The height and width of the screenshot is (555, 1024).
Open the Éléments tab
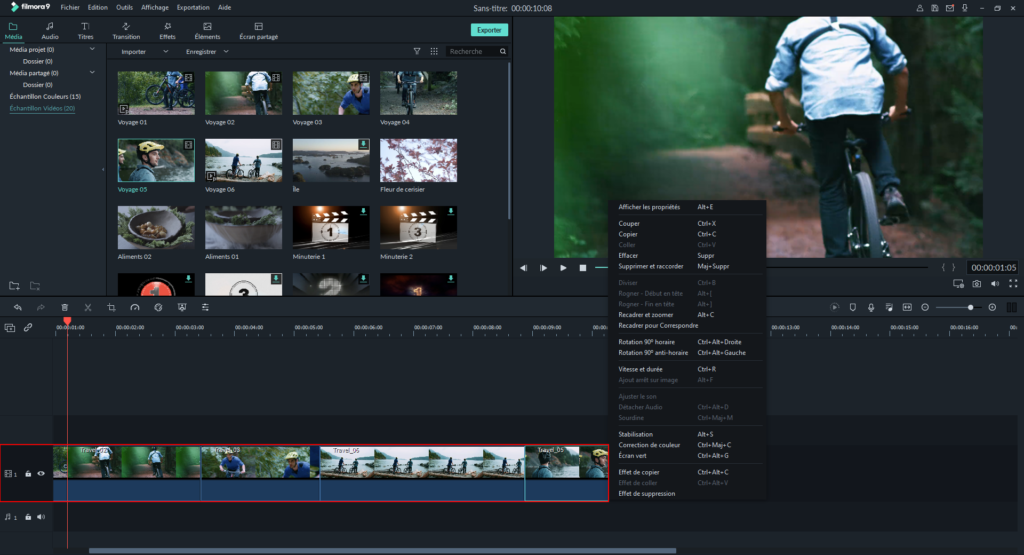click(x=207, y=31)
